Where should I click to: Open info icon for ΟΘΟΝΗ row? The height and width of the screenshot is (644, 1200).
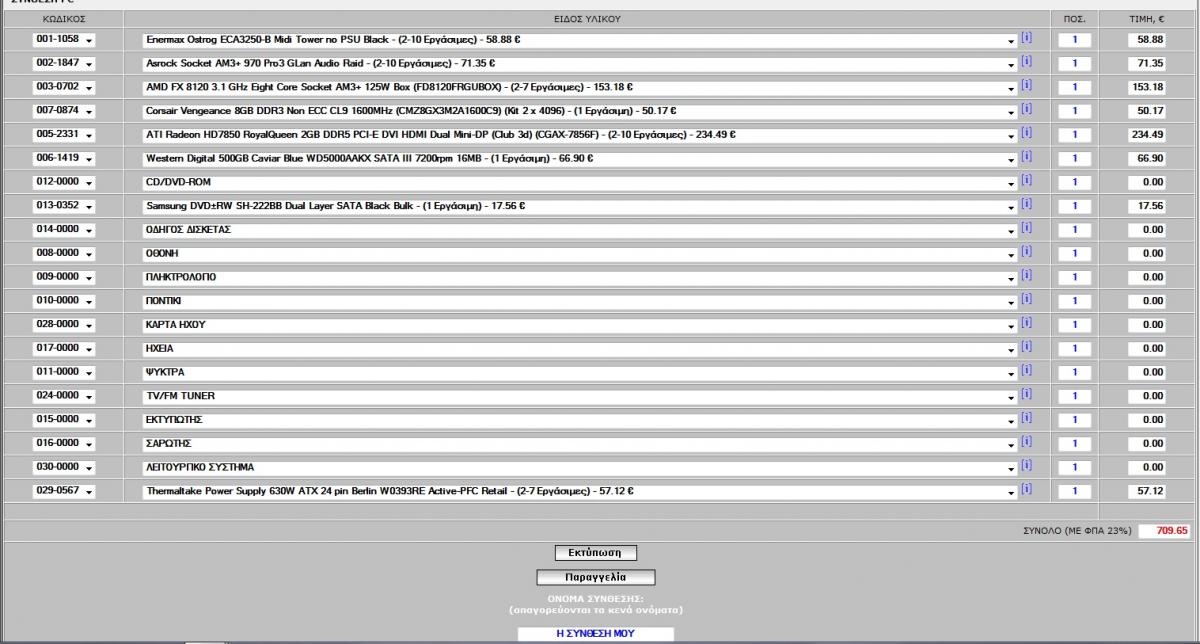tap(1026, 252)
